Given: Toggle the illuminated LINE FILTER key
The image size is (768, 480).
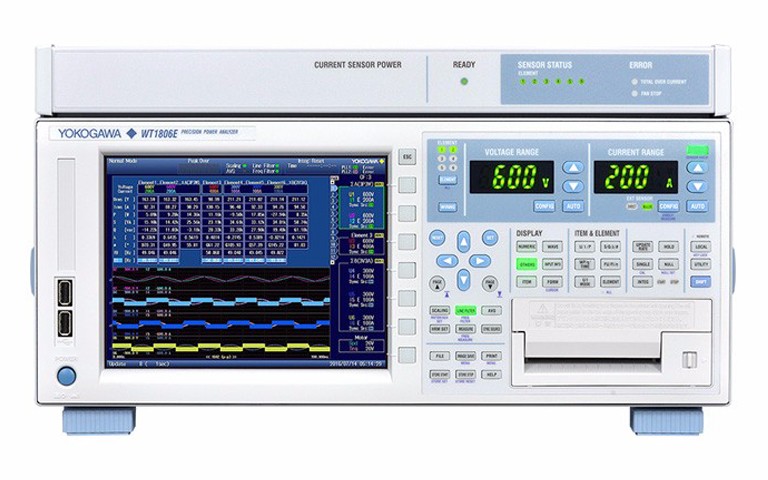Looking at the screenshot, I should (x=465, y=311).
